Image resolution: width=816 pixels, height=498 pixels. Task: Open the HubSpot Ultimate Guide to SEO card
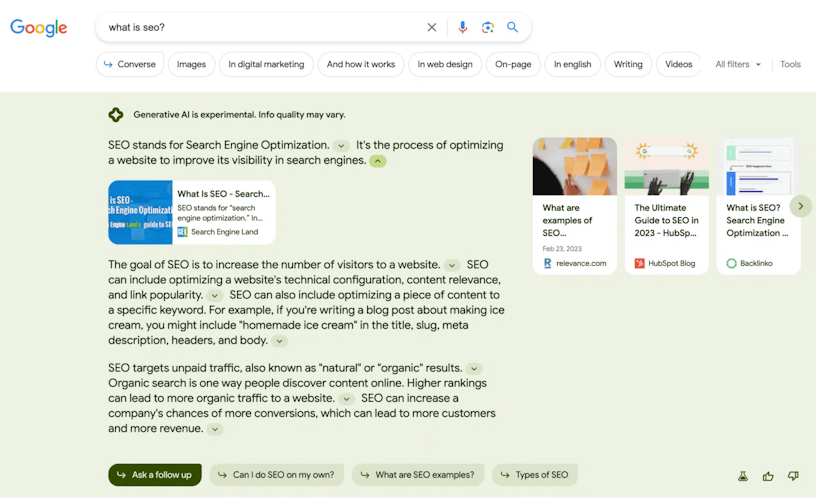pos(666,206)
